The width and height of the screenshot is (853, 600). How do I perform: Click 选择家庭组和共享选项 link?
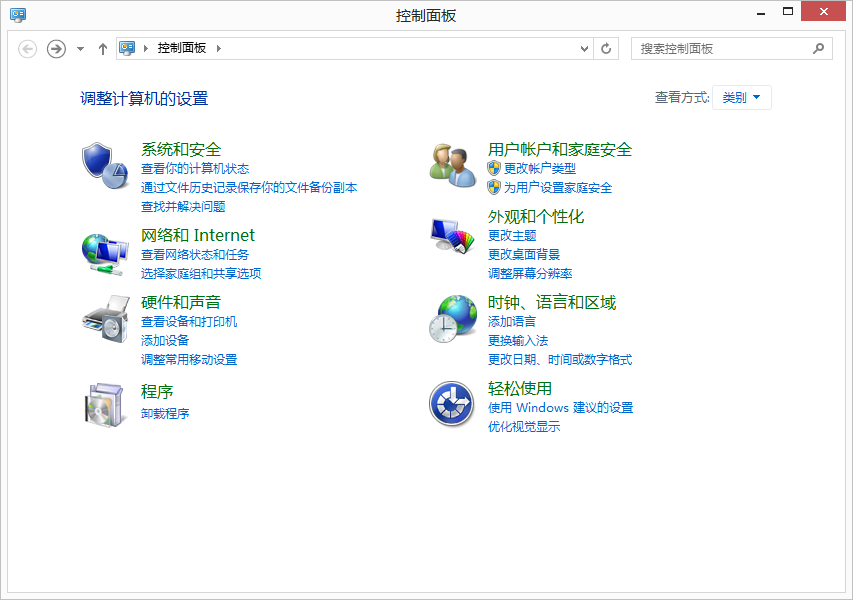(201, 274)
